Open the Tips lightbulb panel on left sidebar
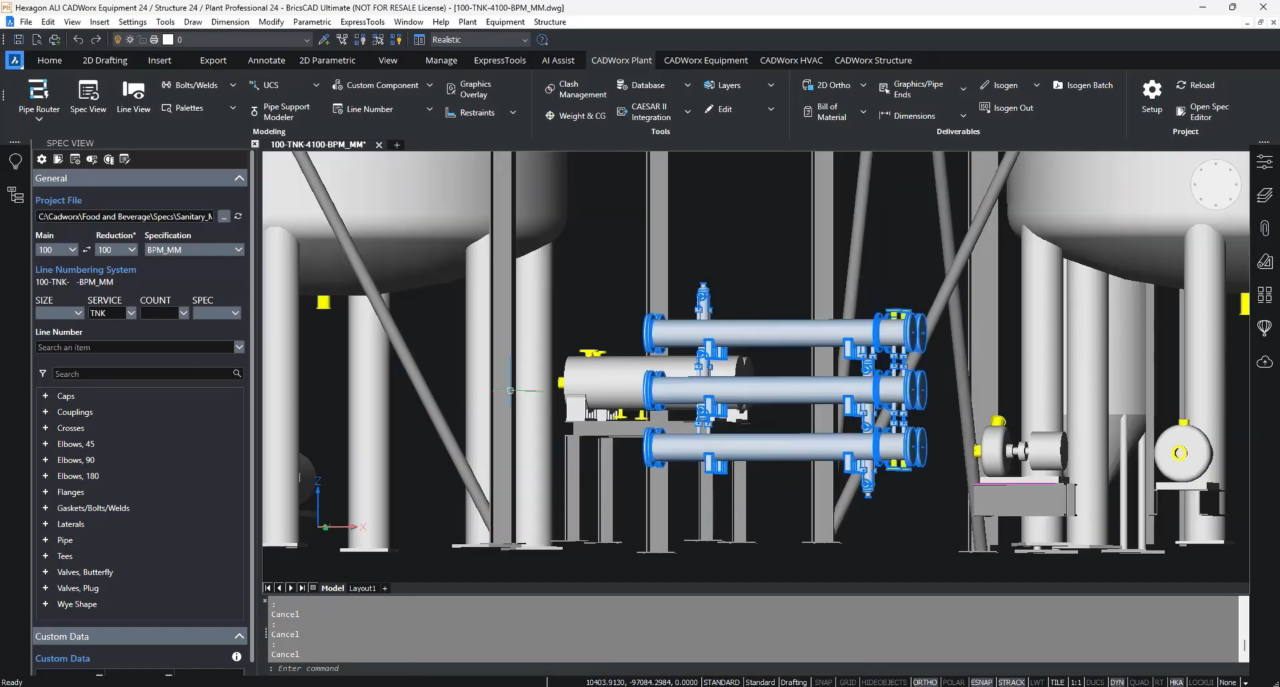This screenshot has width=1280, height=687. (15, 162)
